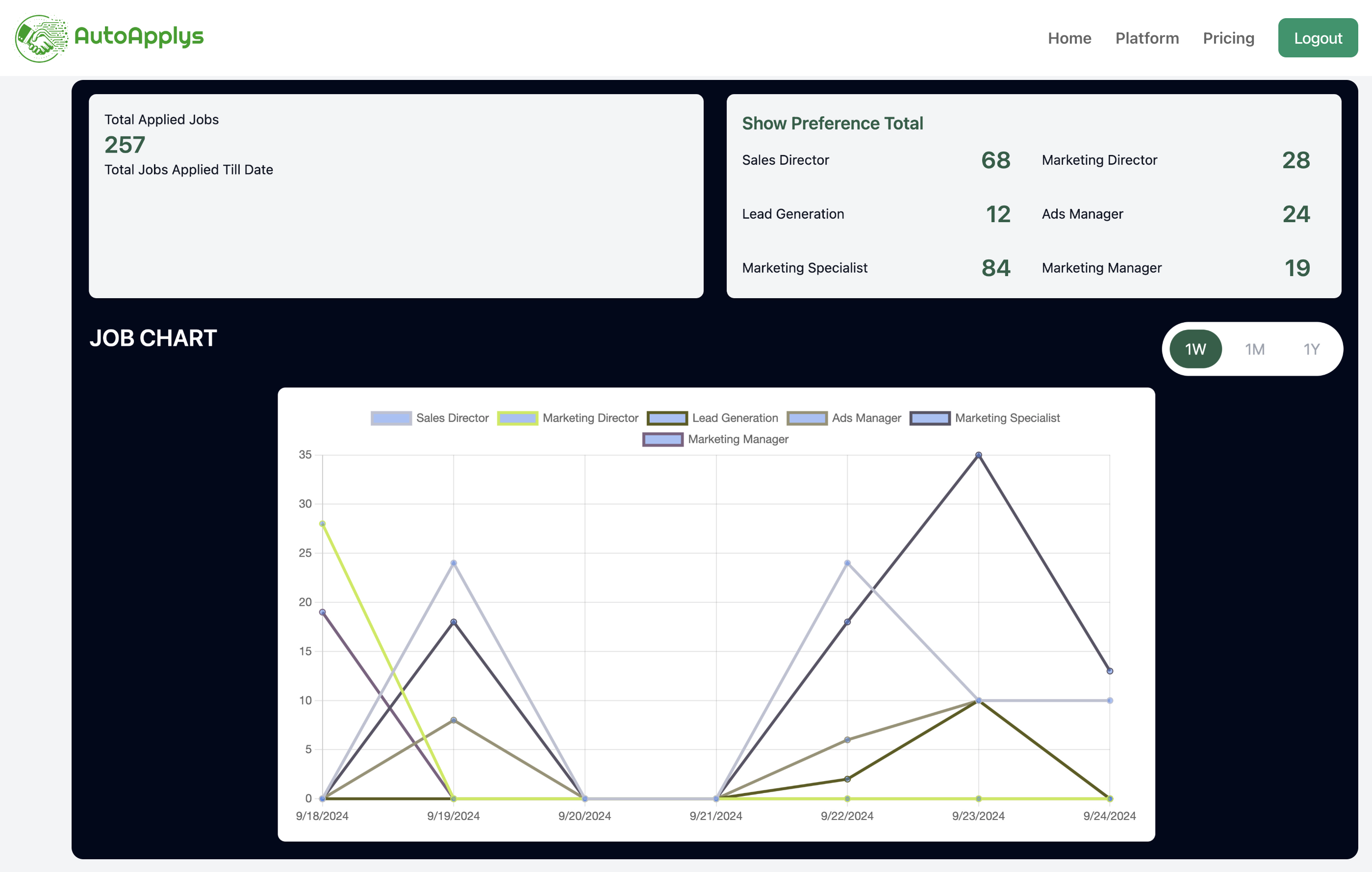1372x872 pixels.
Task: Toggle Sales Director legend swatch
Action: 391,418
